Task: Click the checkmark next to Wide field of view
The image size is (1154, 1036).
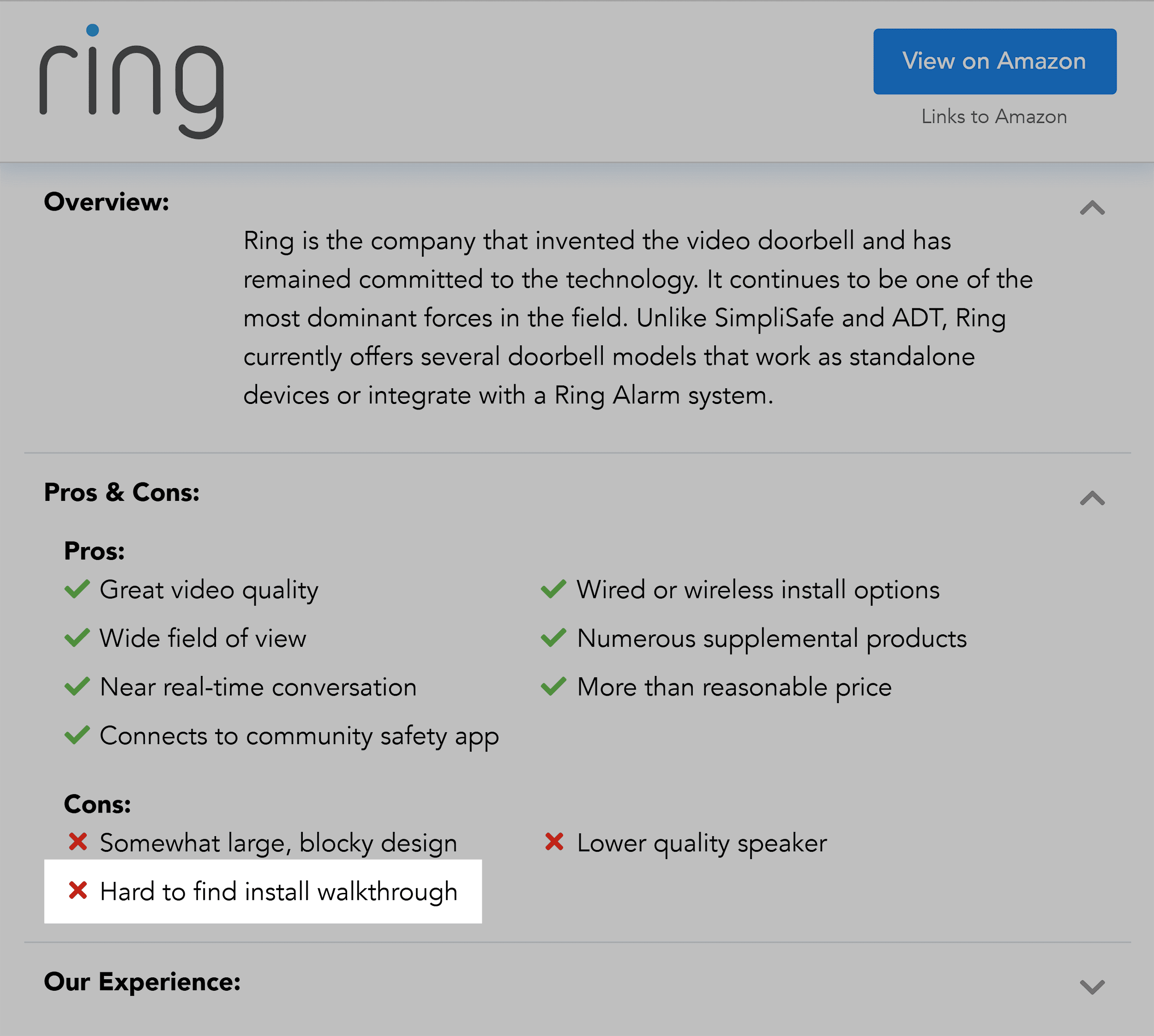Action: click(x=78, y=638)
